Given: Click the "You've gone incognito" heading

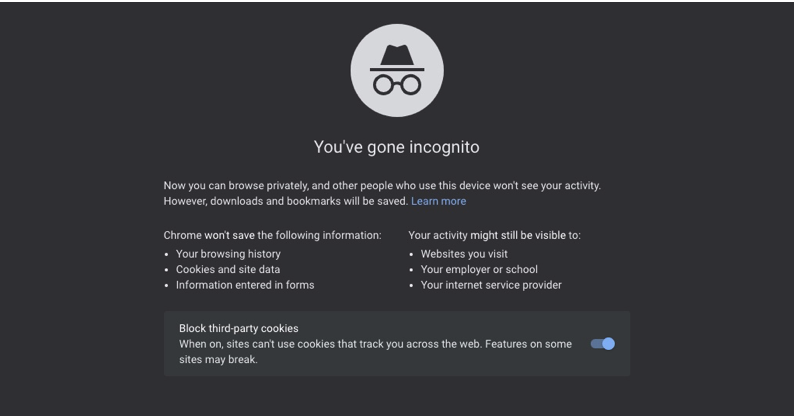Looking at the screenshot, I should click(x=396, y=147).
